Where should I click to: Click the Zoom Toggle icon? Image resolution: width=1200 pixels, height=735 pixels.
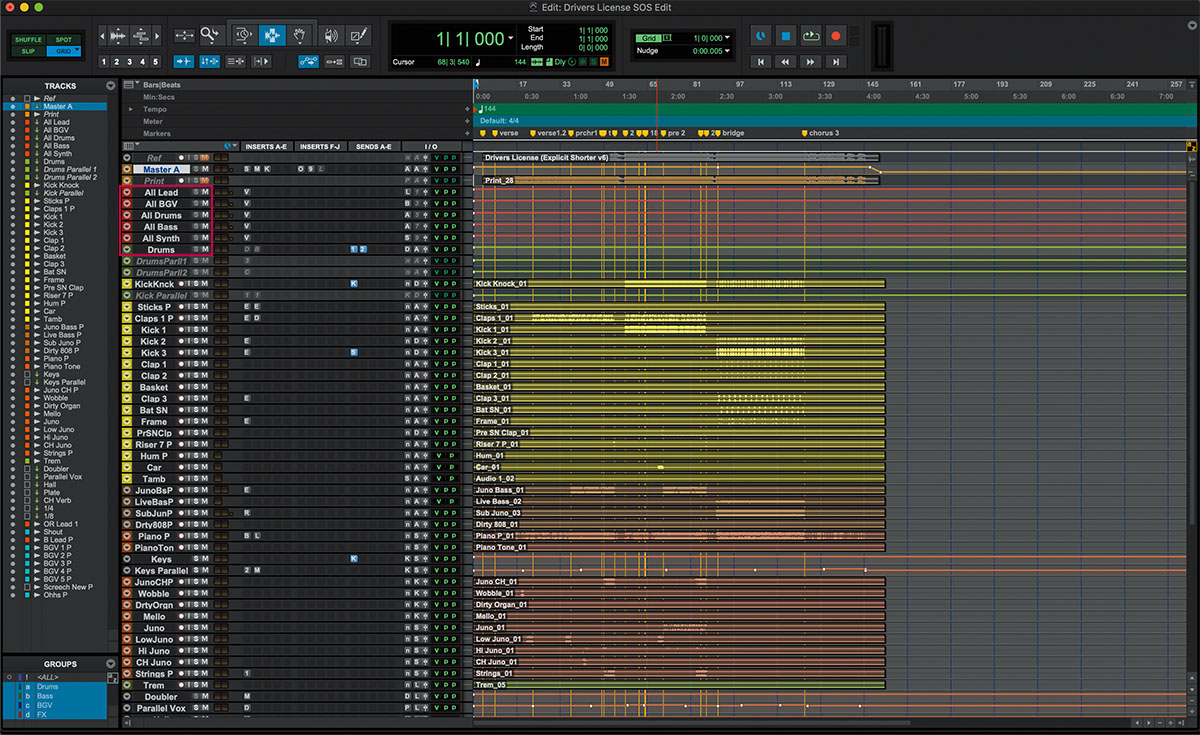pyautogui.click(x=184, y=35)
